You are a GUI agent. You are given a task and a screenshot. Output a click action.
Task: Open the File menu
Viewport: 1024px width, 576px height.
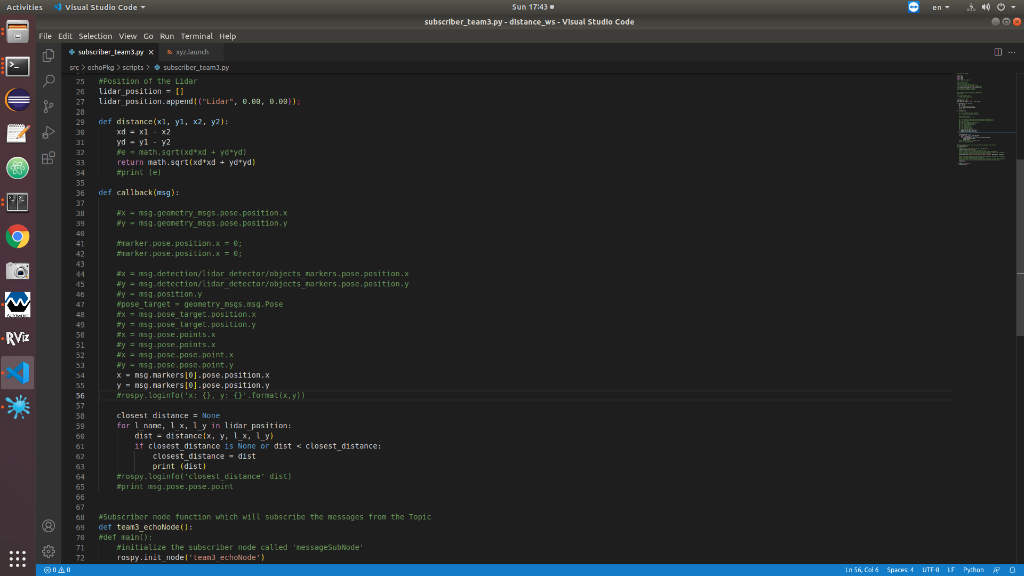45,37
